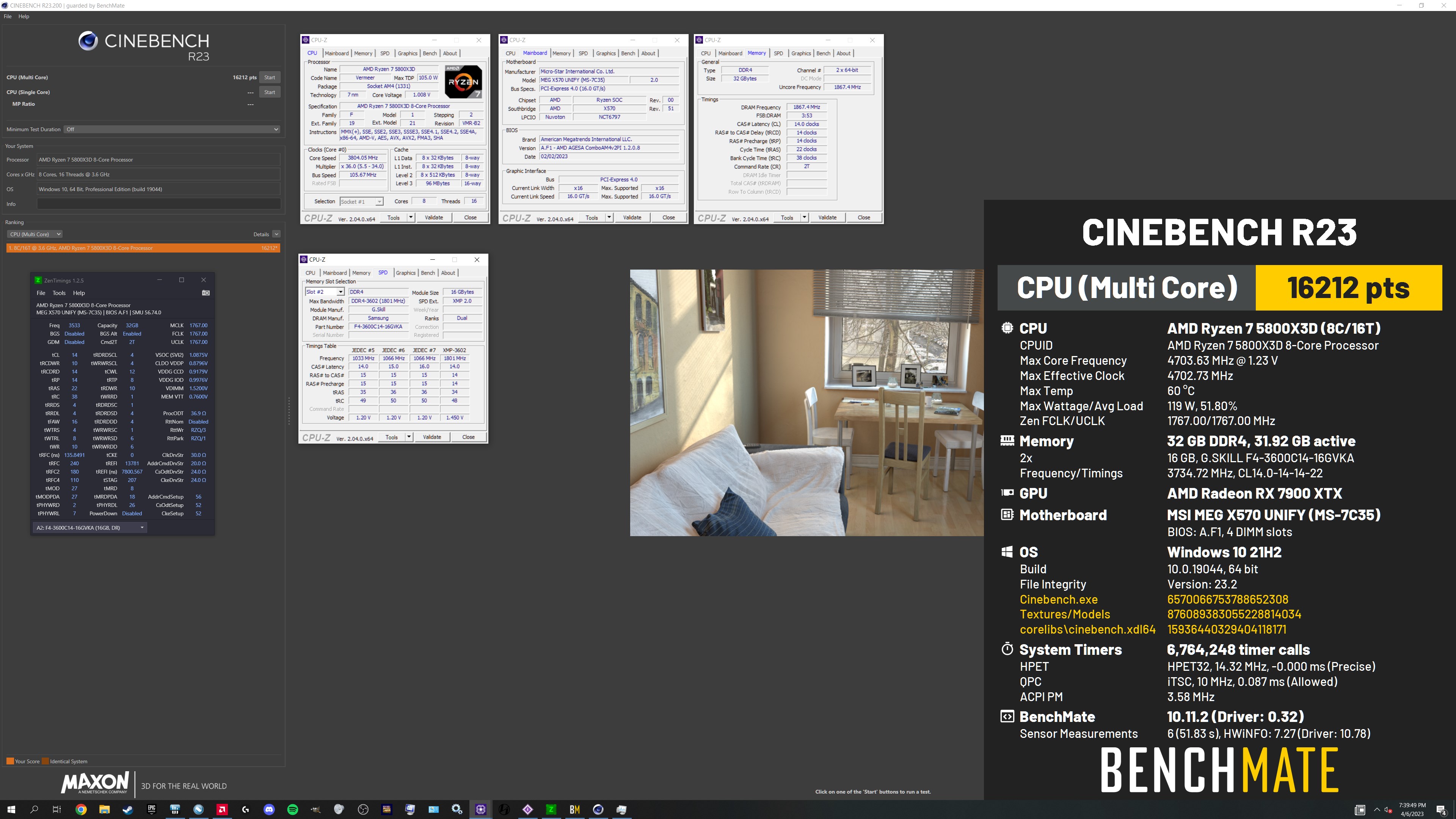Open the Slot #2 memory slot dropdown

point(325,292)
